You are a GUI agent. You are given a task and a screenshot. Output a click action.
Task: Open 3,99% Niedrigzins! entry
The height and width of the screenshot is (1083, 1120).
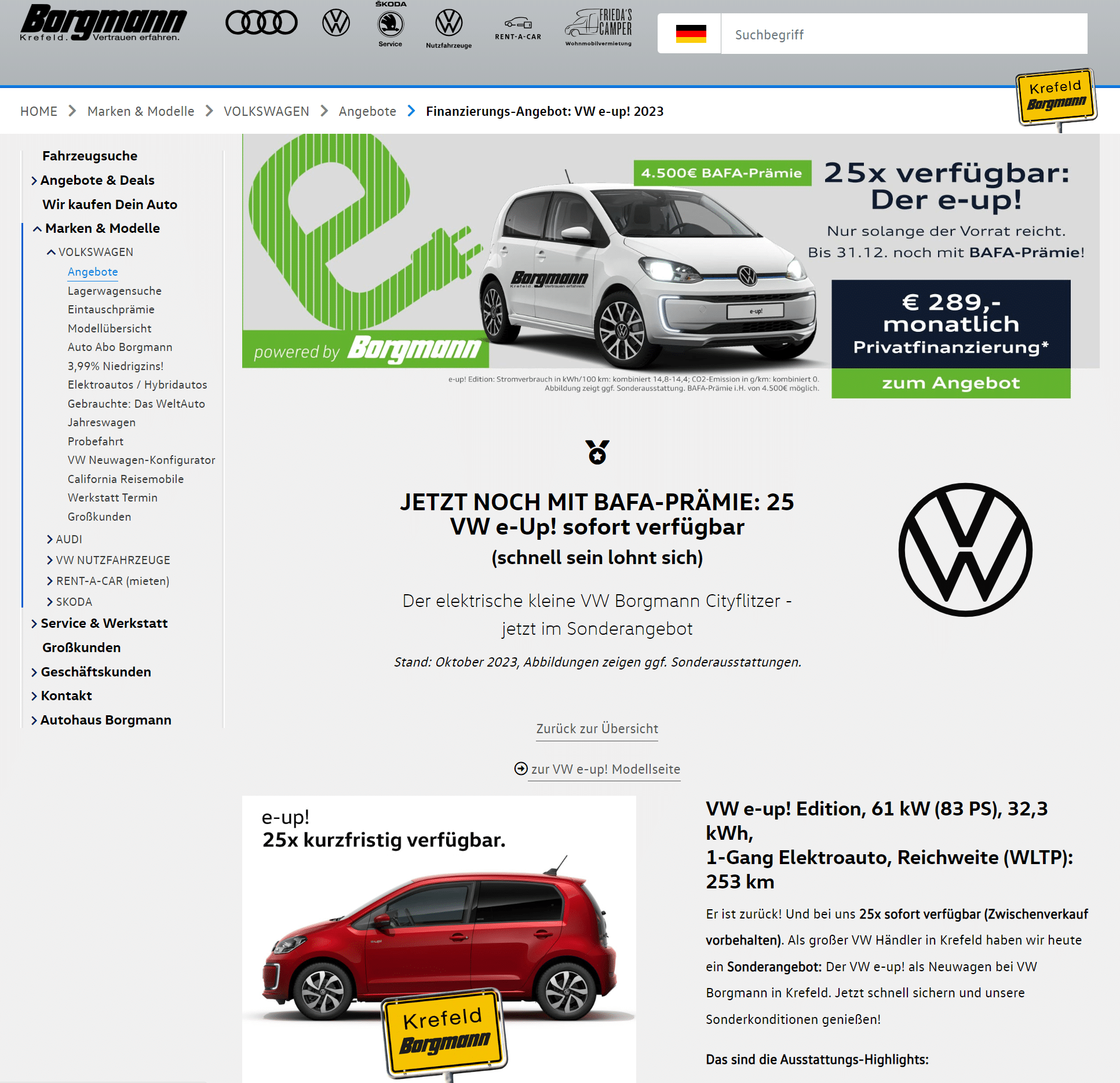116,366
